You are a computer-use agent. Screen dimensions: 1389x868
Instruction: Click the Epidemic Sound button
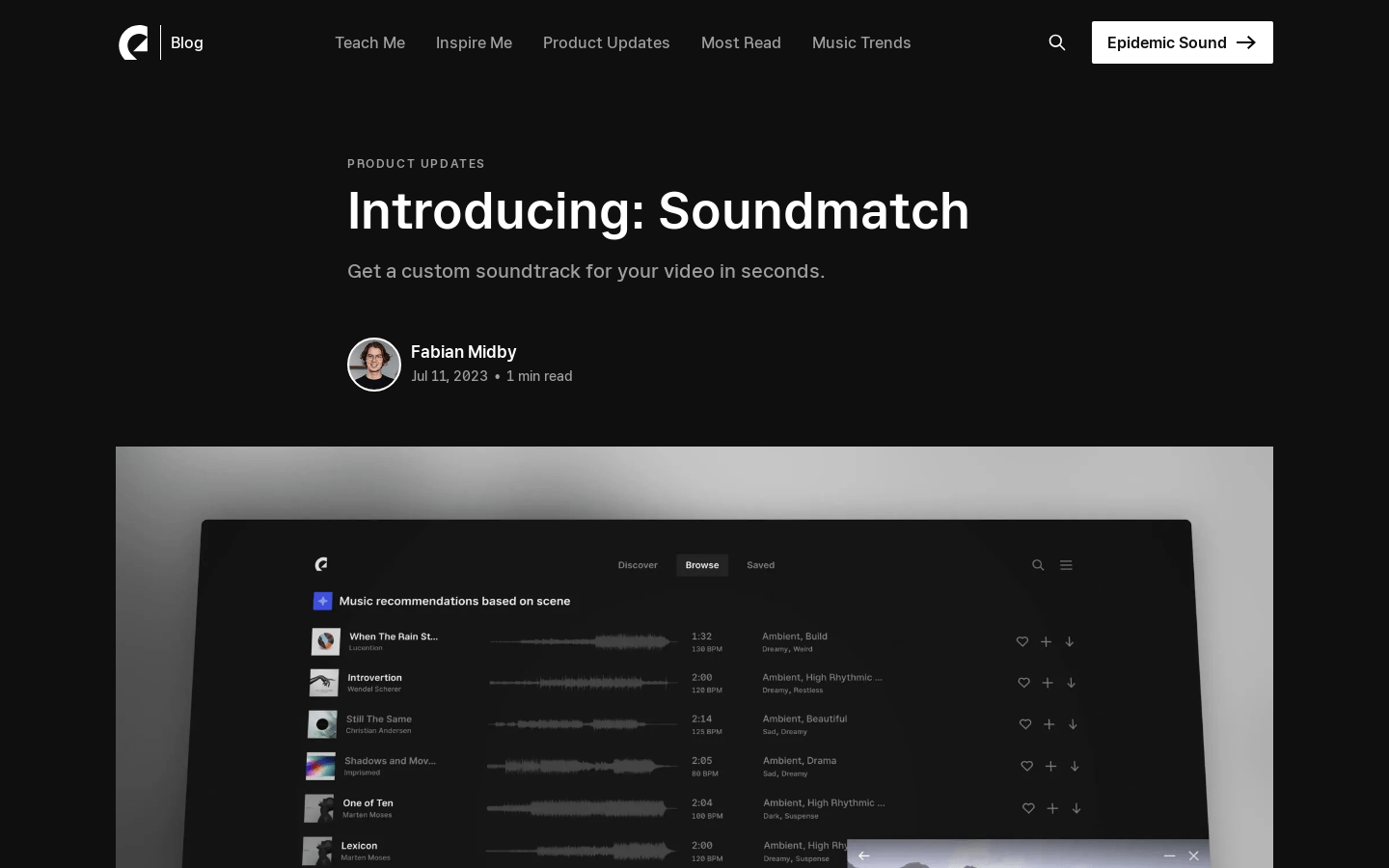click(x=1183, y=42)
